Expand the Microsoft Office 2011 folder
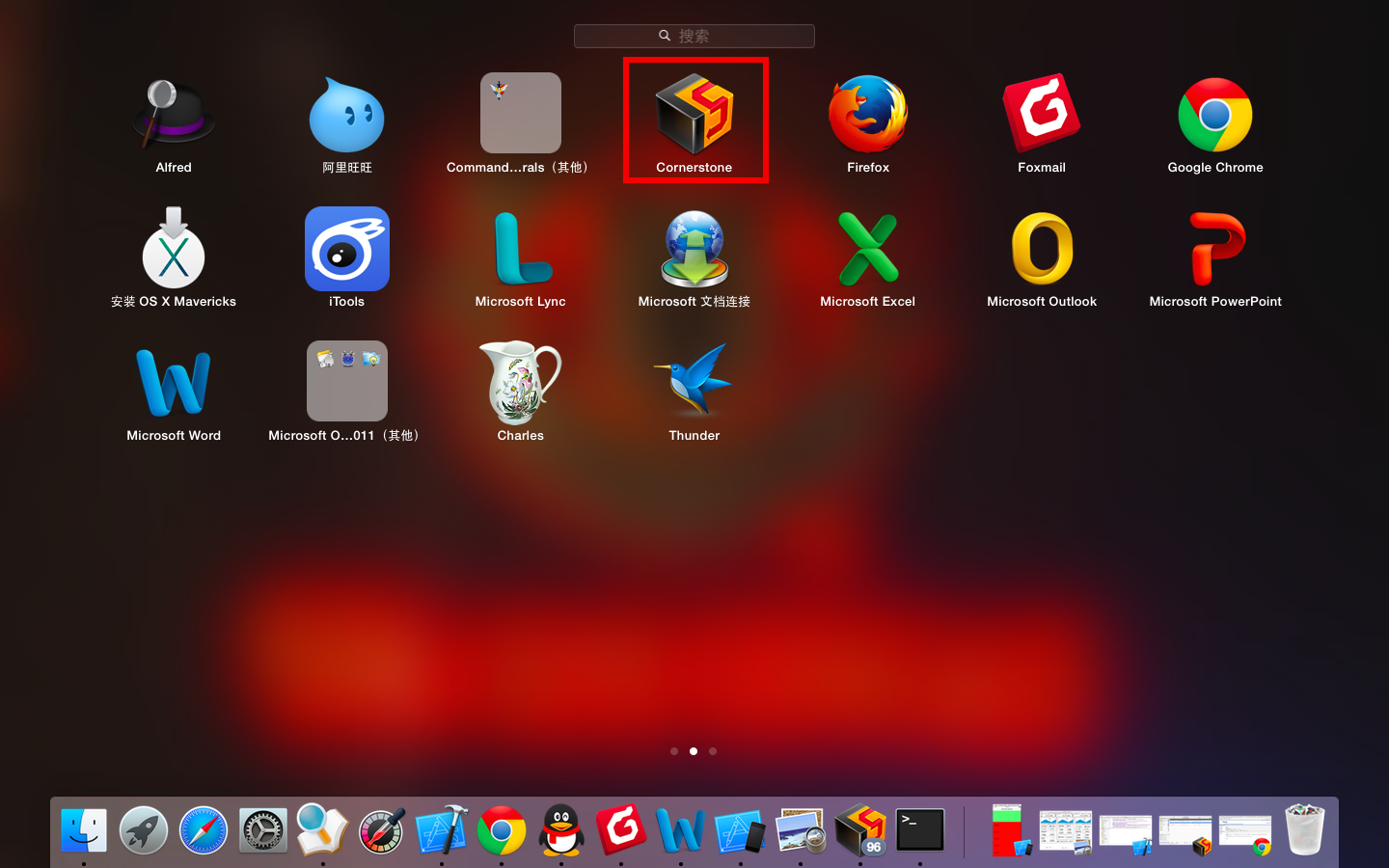The image size is (1389, 868). click(x=347, y=381)
